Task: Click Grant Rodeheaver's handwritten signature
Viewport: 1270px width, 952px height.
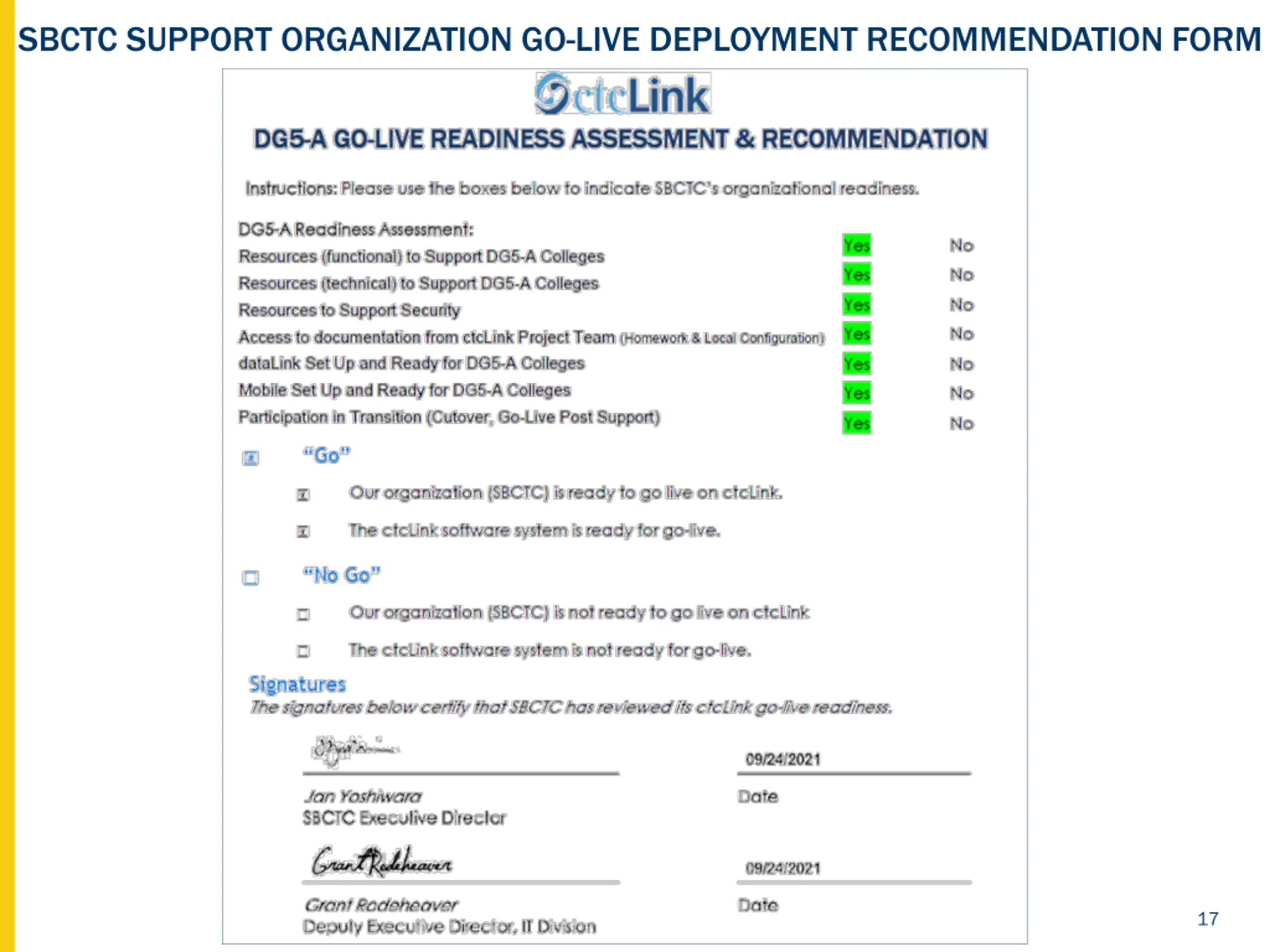Action: (382, 861)
